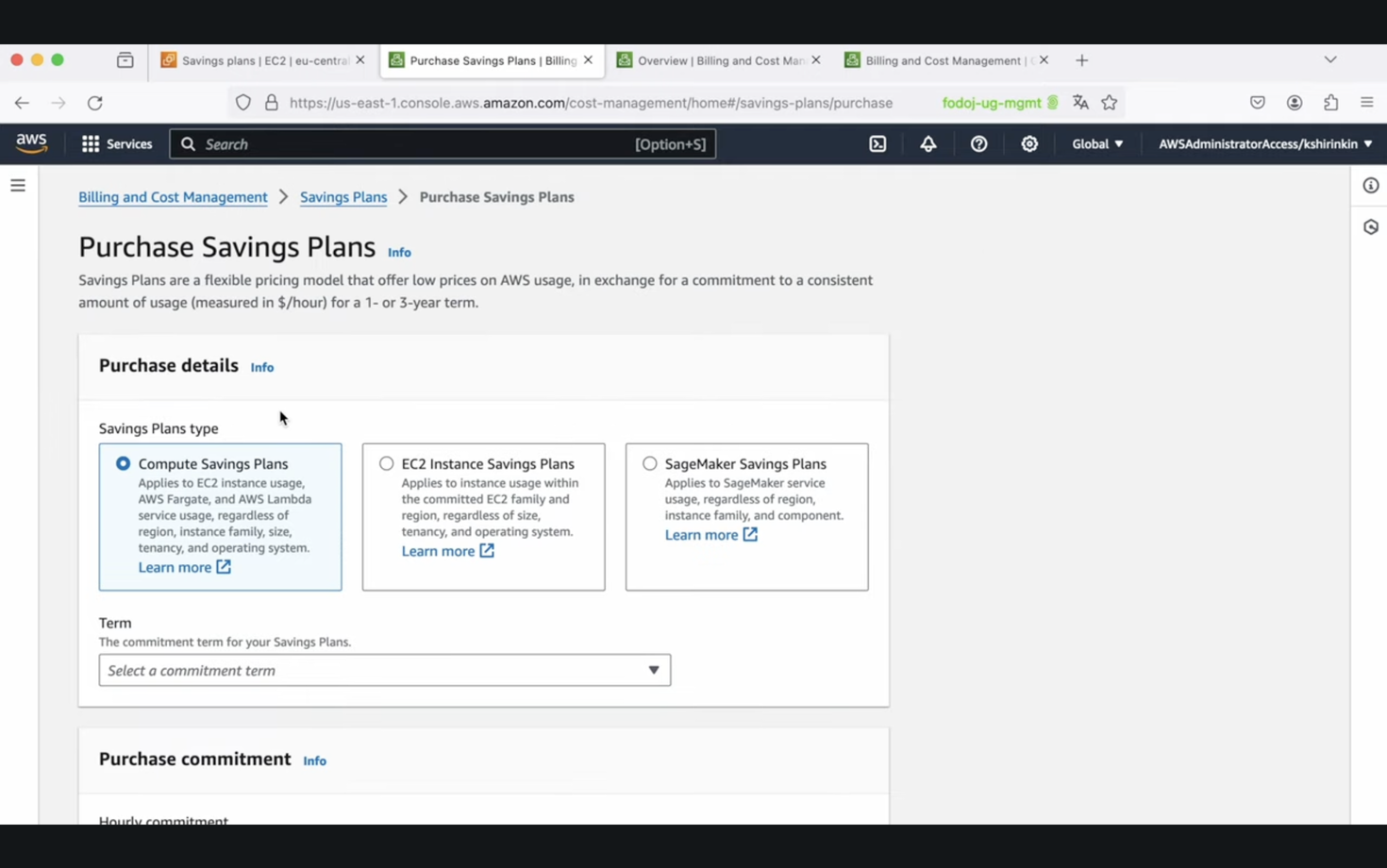
Task: Open the help question-mark icon
Action: (978, 144)
